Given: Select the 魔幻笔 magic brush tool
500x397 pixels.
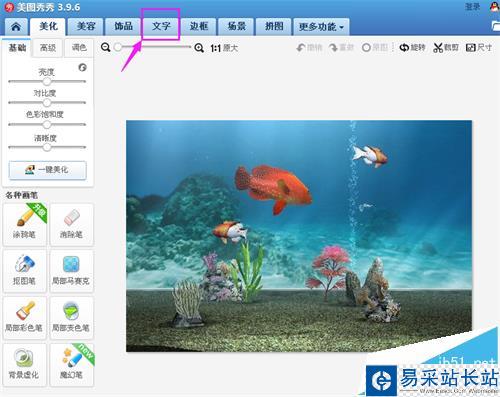Looking at the screenshot, I should point(71,365).
